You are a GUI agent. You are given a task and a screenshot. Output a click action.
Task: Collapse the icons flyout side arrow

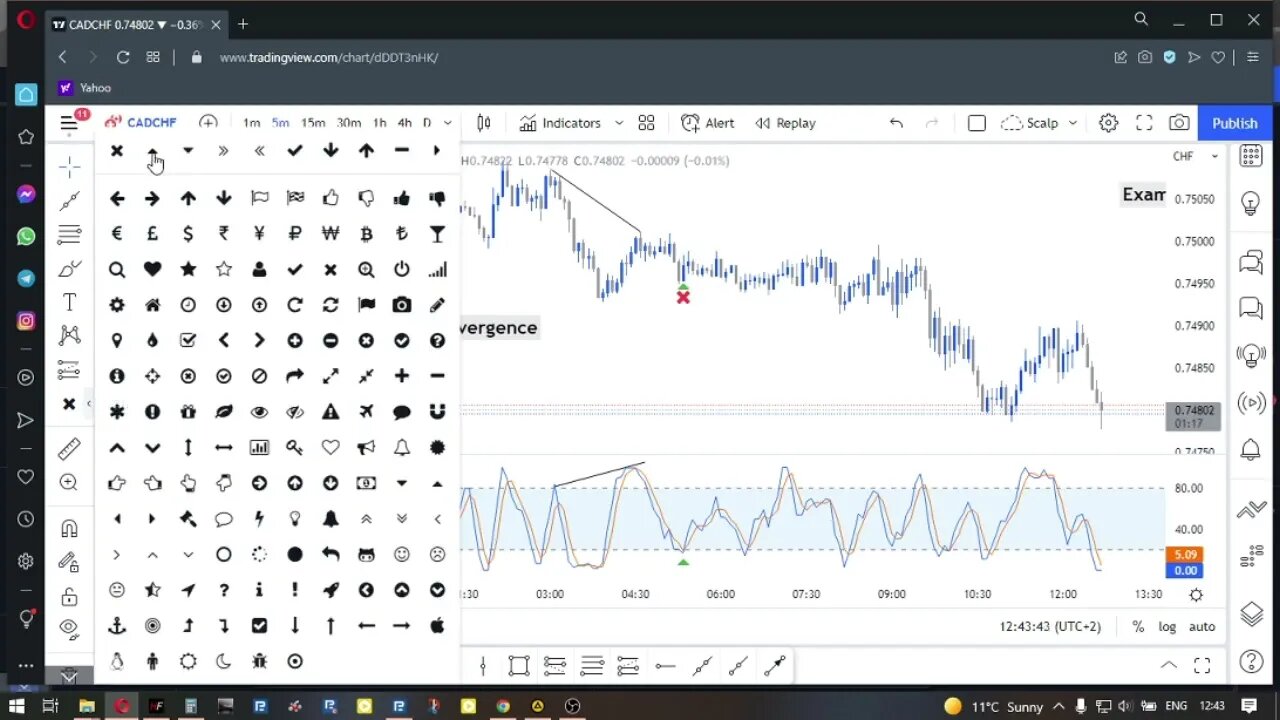[88, 404]
